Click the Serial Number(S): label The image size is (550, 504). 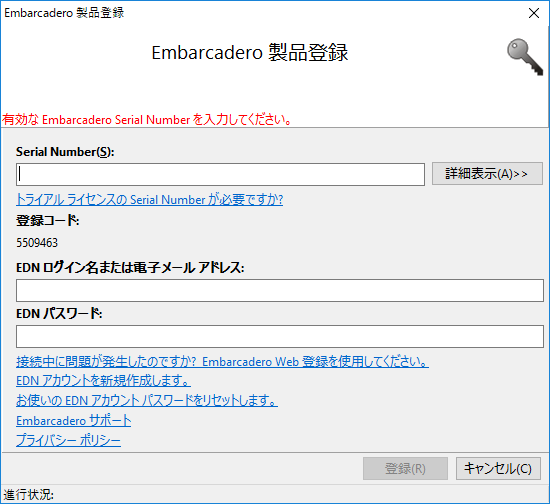pos(65,152)
